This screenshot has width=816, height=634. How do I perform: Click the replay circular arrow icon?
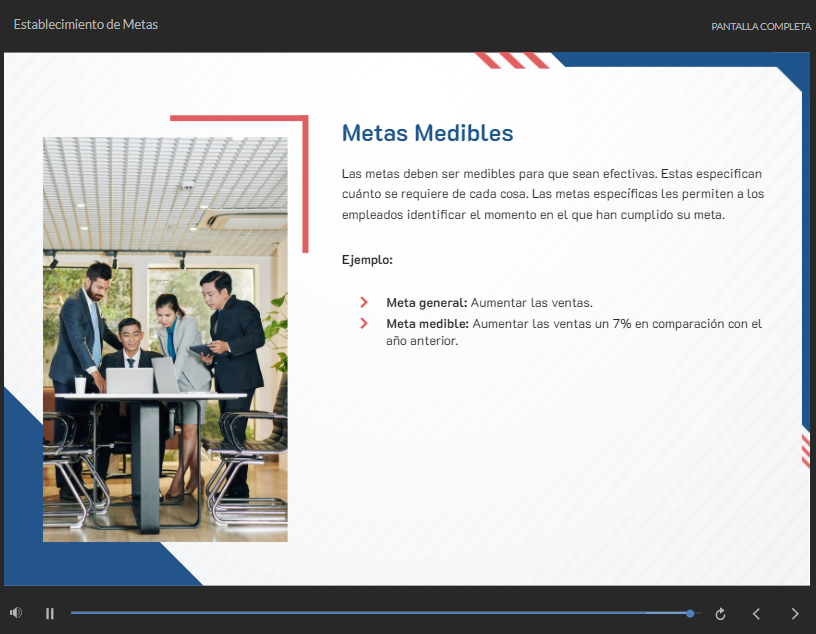[720, 614]
